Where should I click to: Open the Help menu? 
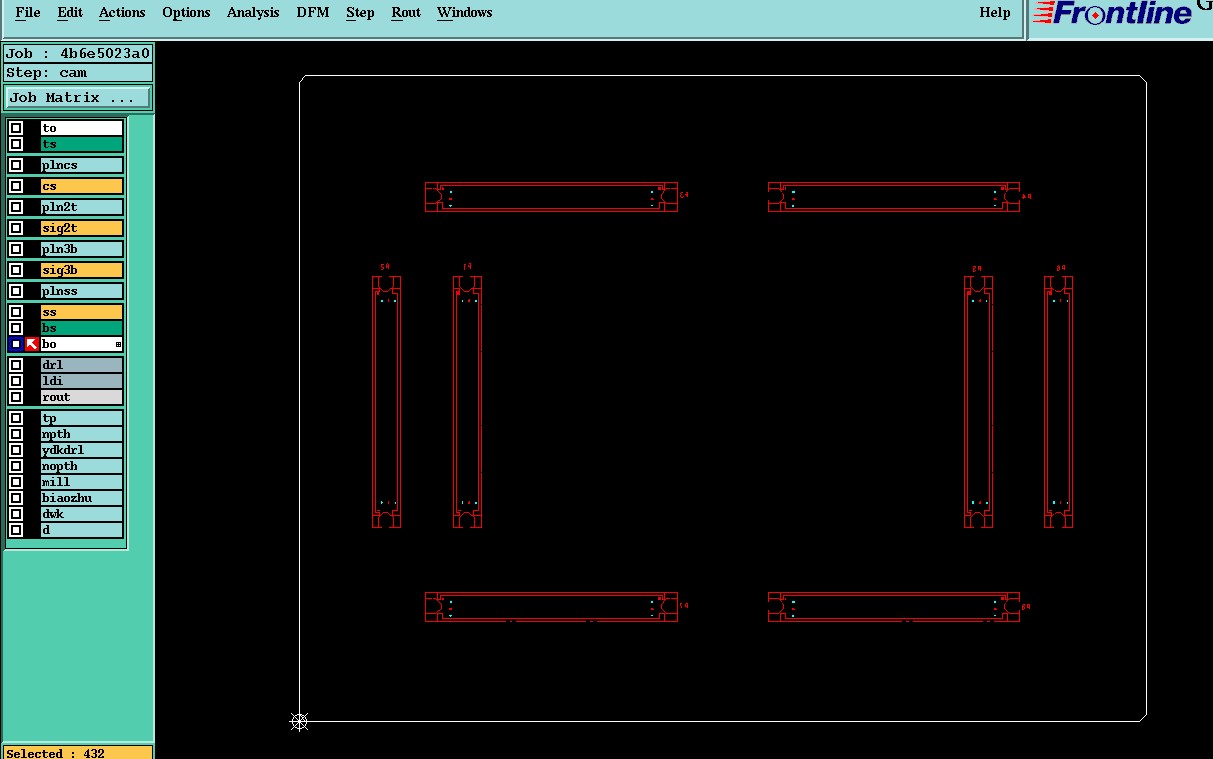[x=994, y=13]
